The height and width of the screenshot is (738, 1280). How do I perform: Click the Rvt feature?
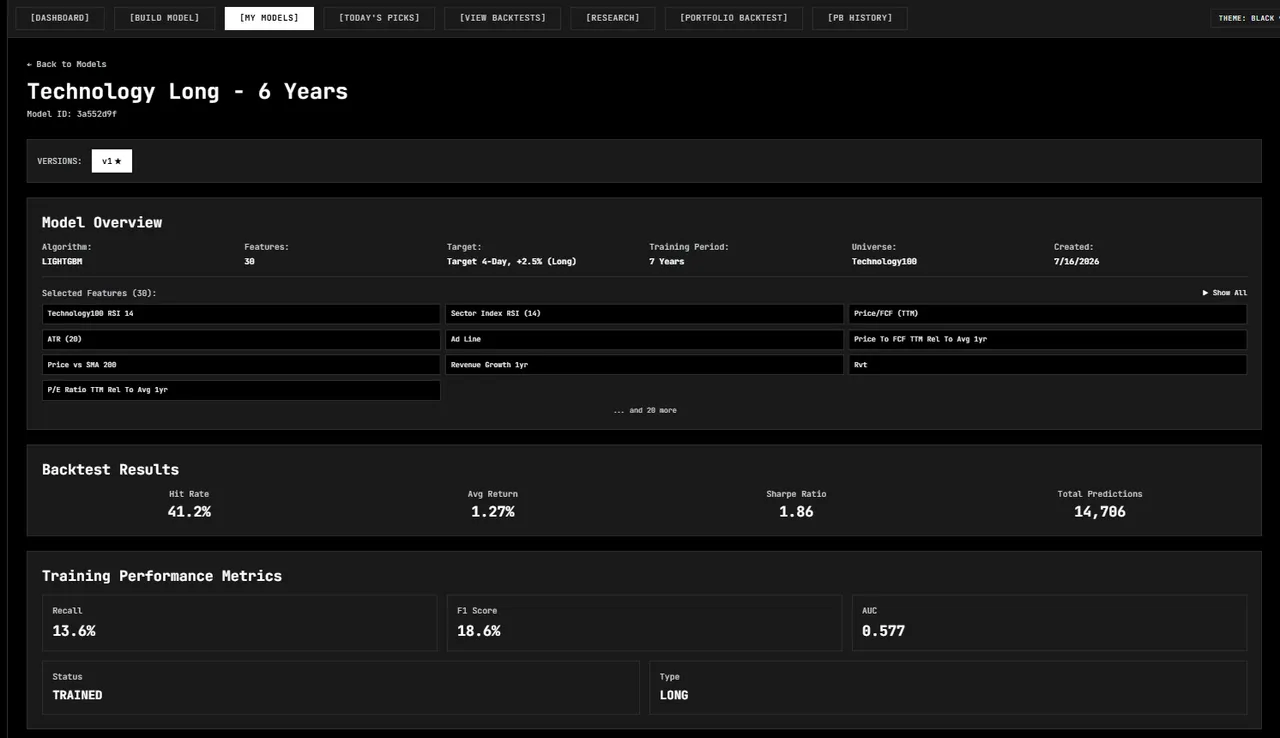tap(1048, 365)
